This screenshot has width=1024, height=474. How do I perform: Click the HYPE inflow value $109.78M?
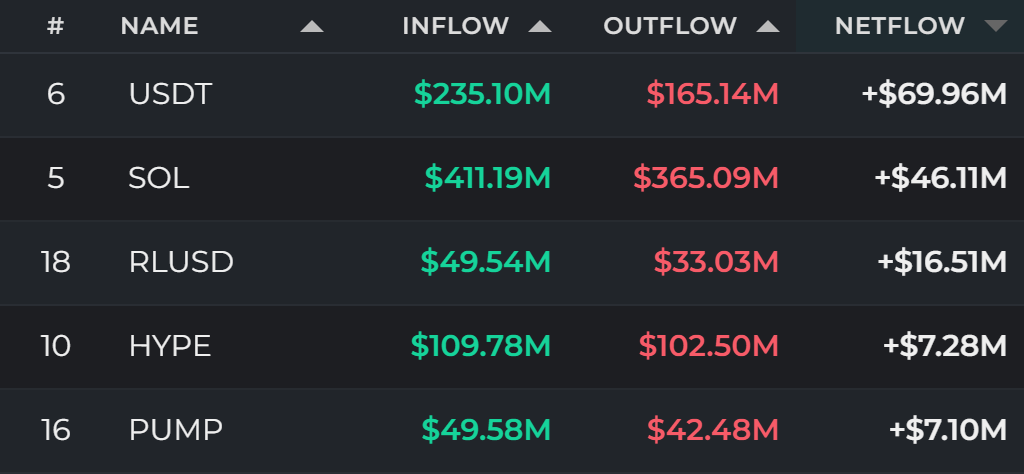[481, 346]
